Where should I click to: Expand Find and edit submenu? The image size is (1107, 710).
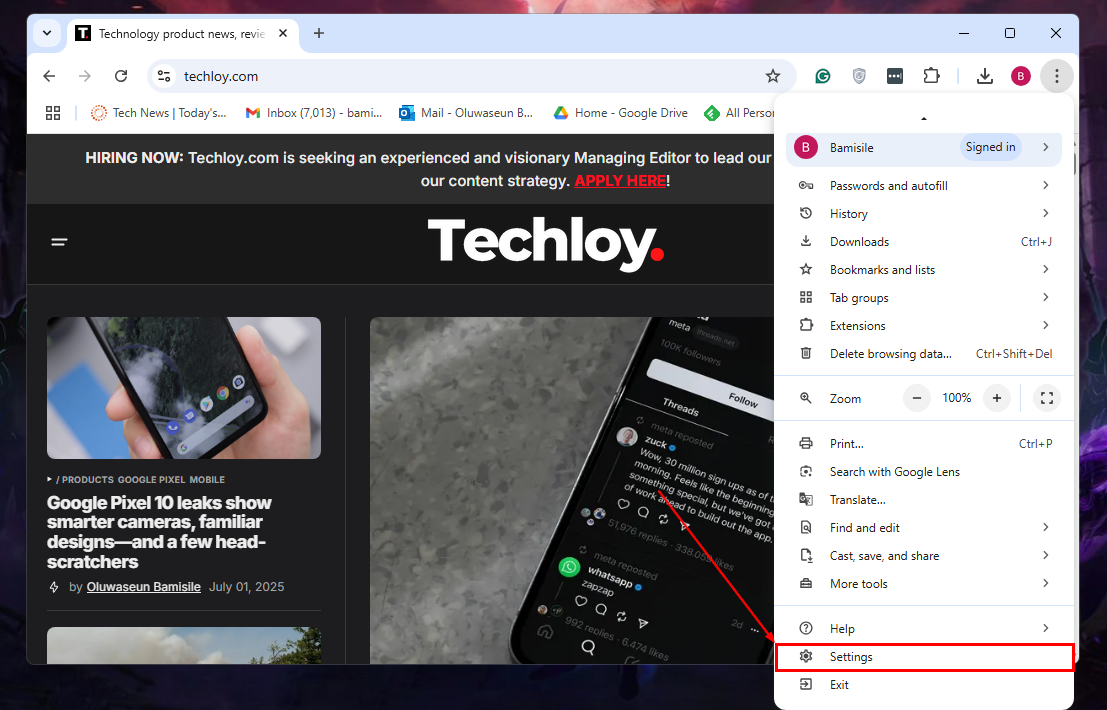pyautogui.click(x=923, y=528)
